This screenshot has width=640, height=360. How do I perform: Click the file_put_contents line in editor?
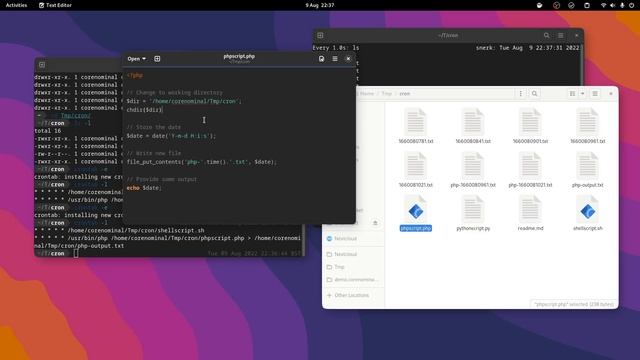tap(202, 162)
